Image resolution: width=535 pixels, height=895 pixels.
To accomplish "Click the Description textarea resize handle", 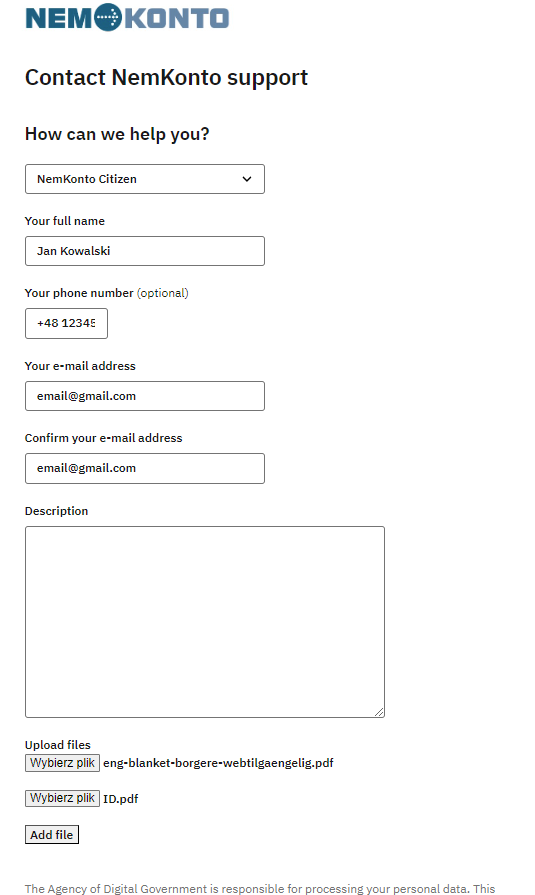I will click(380, 712).
